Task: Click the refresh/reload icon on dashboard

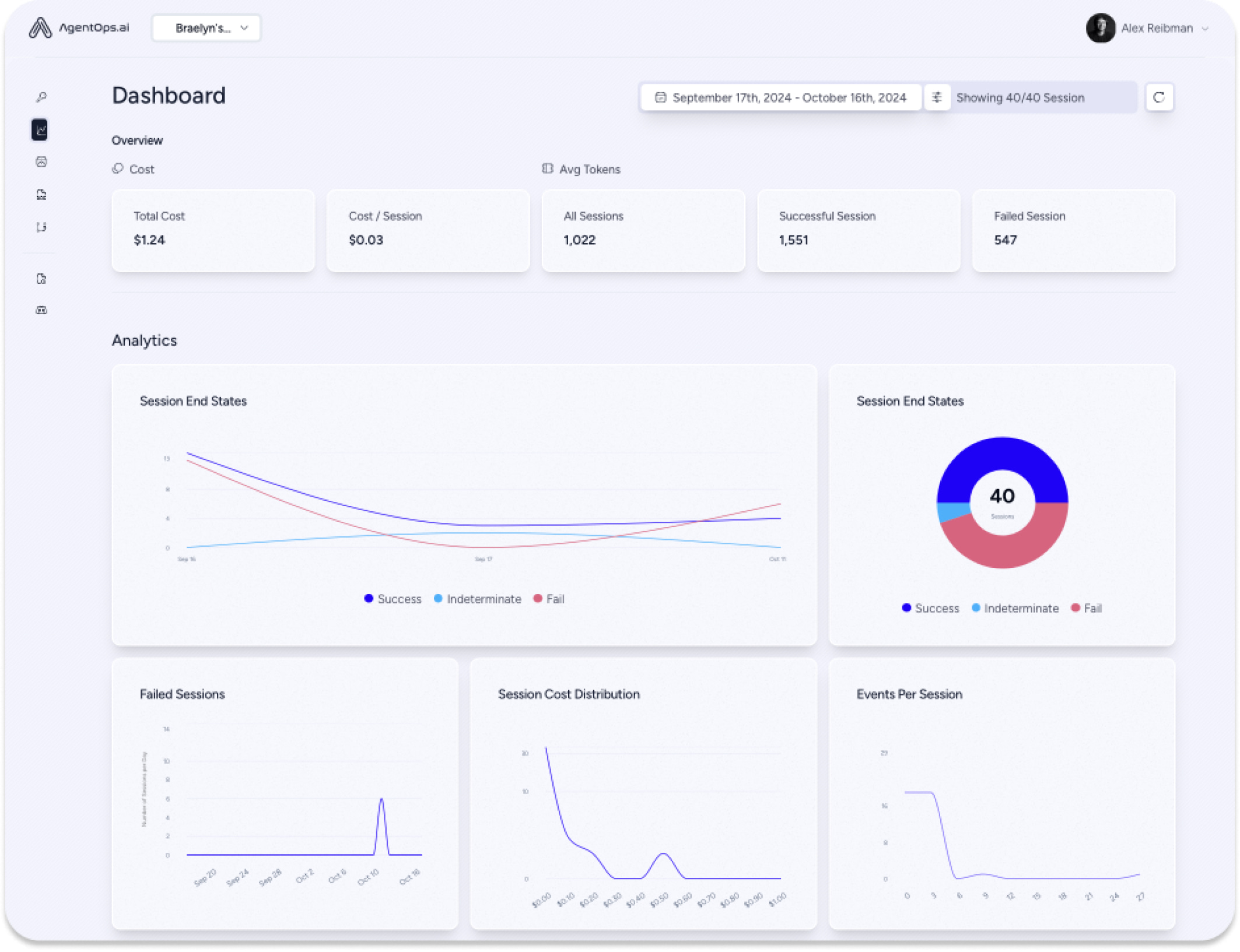Action: 1158,97
